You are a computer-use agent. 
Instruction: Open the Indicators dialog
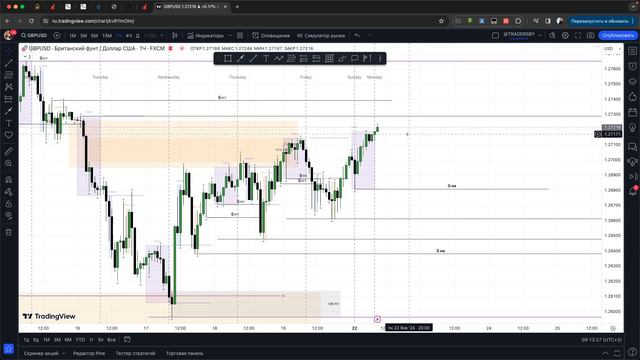[206, 36]
